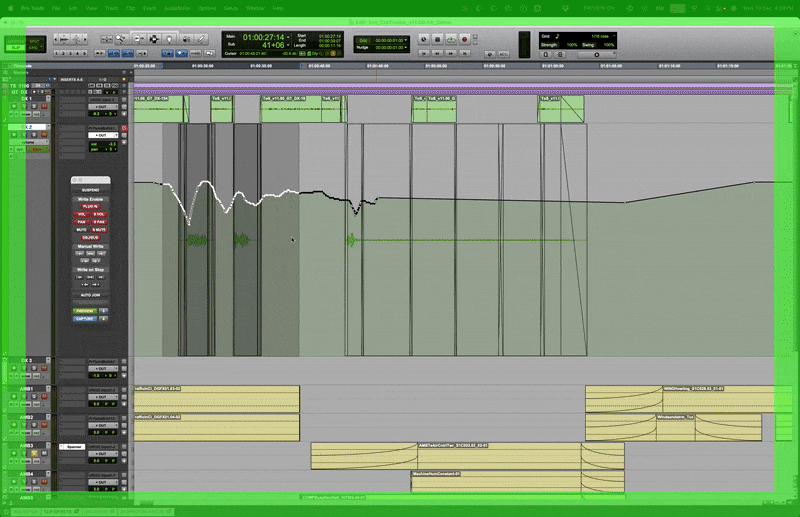
Task: Open the AudioSuite menu
Action: pos(180,8)
